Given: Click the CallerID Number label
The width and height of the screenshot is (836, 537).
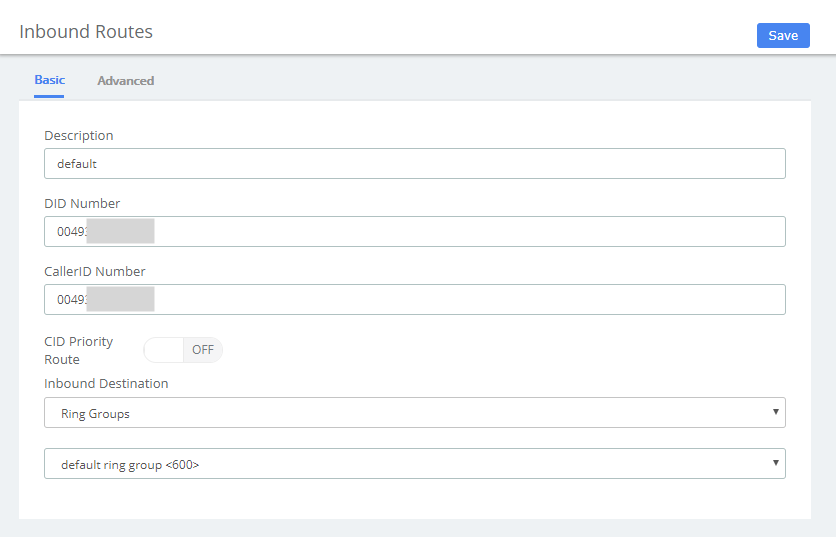Looking at the screenshot, I should point(95,271).
